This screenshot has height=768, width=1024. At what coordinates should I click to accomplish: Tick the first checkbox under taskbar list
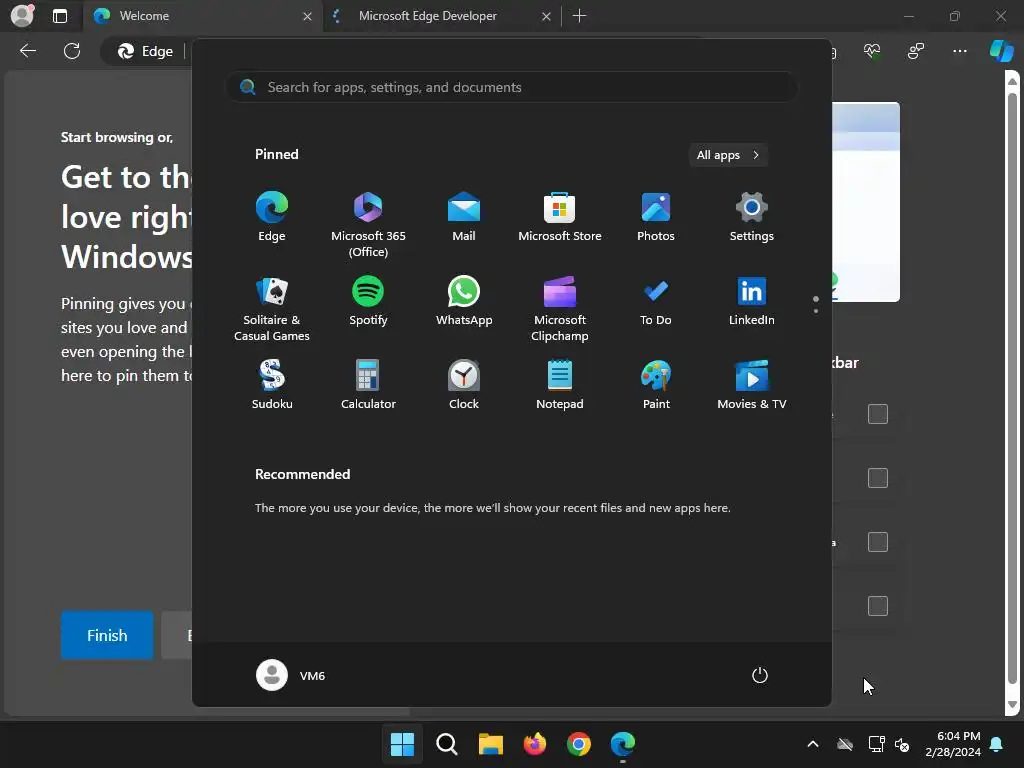click(x=878, y=414)
